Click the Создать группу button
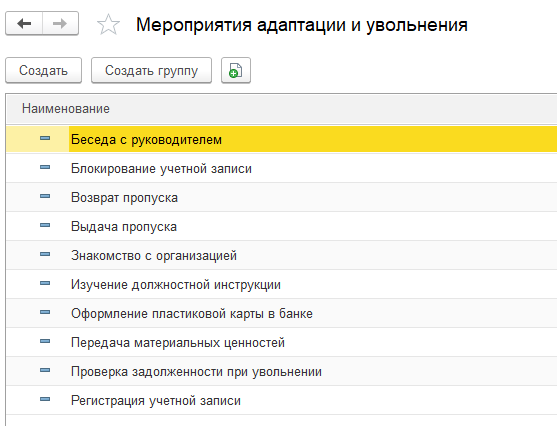Viewport: 557px width, 426px height. pyautogui.click(x=151, y=70)
